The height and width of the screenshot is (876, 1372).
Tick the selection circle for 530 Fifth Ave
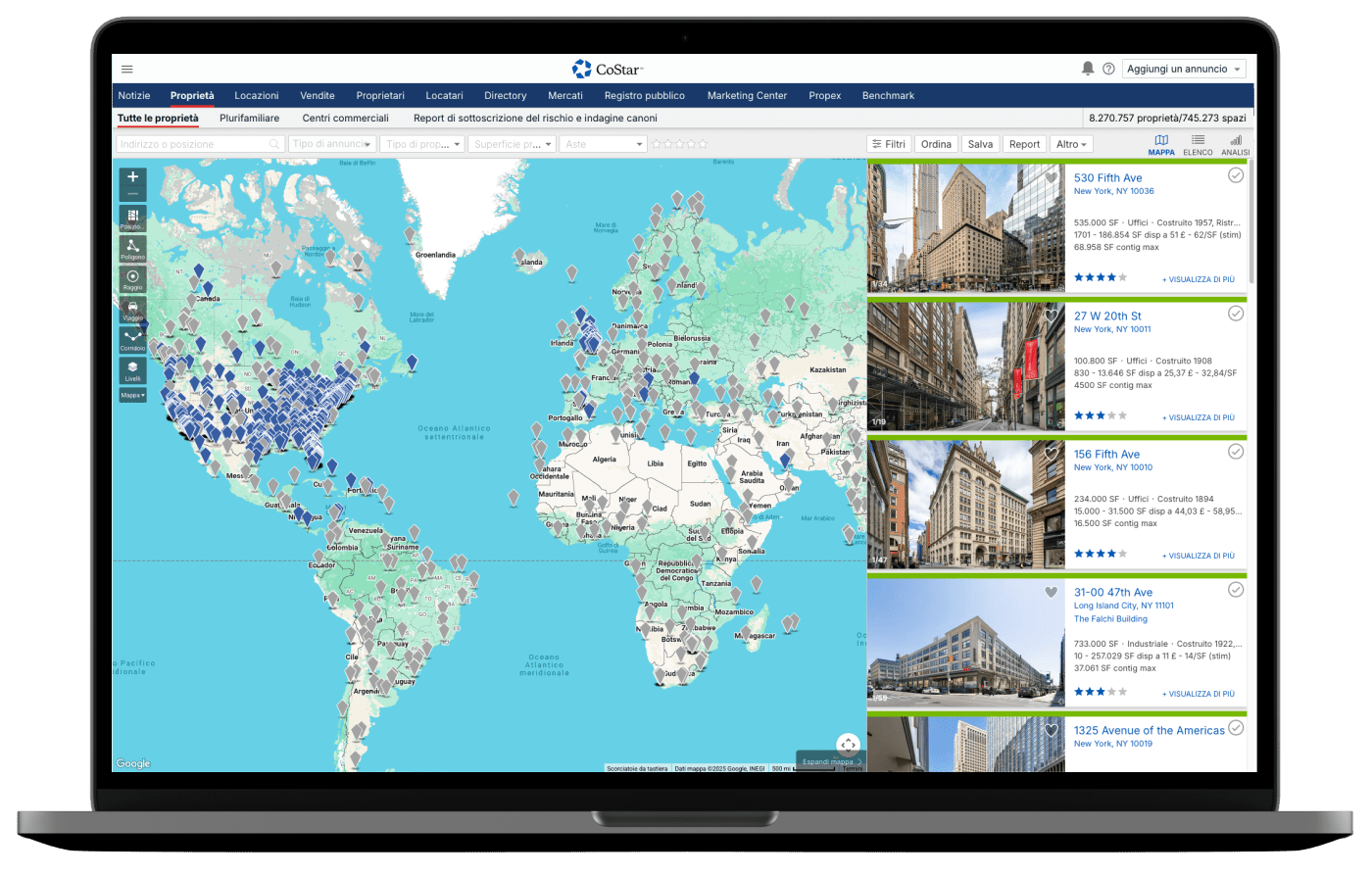point(1236,175)
